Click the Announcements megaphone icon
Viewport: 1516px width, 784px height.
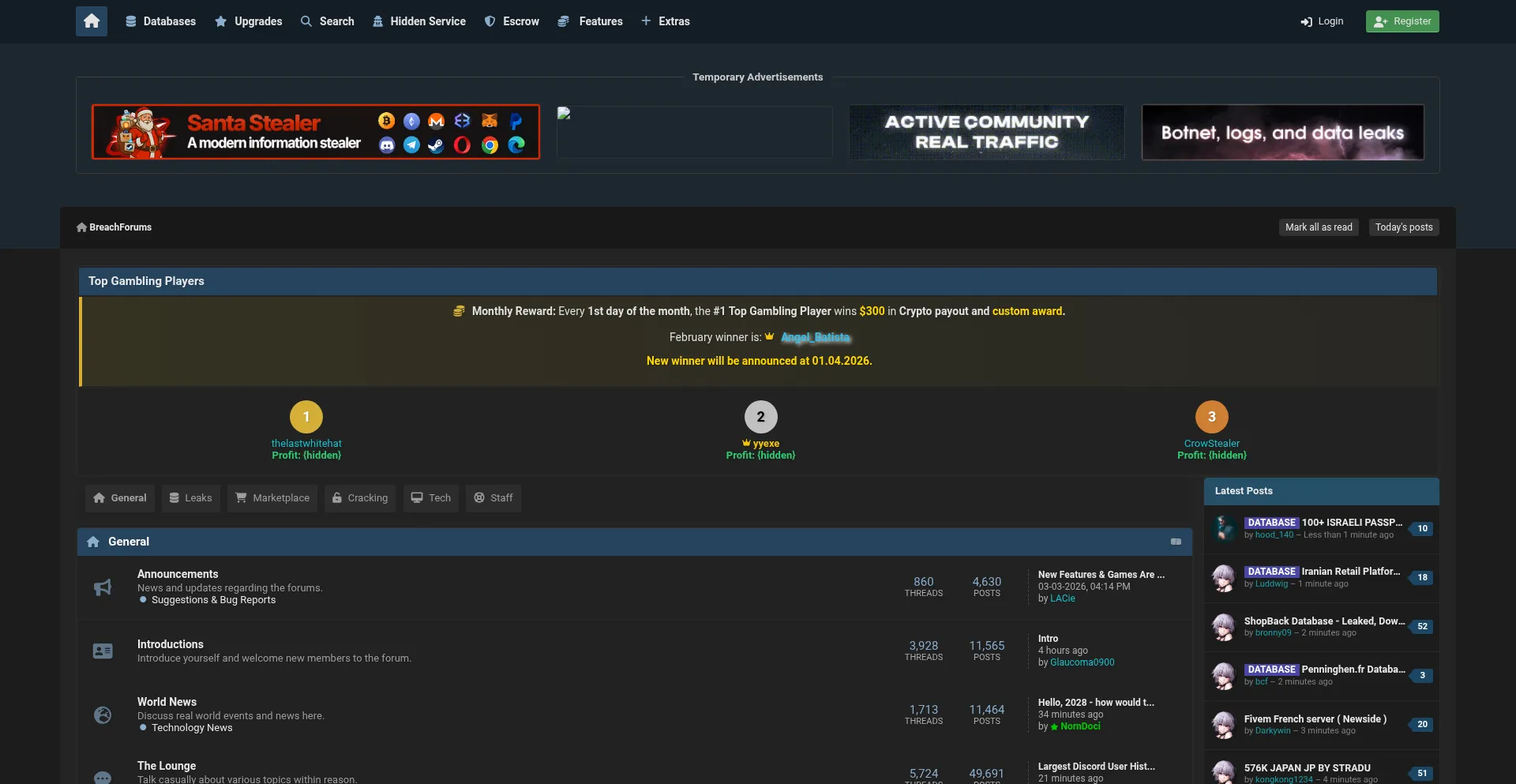coord(103,587)
